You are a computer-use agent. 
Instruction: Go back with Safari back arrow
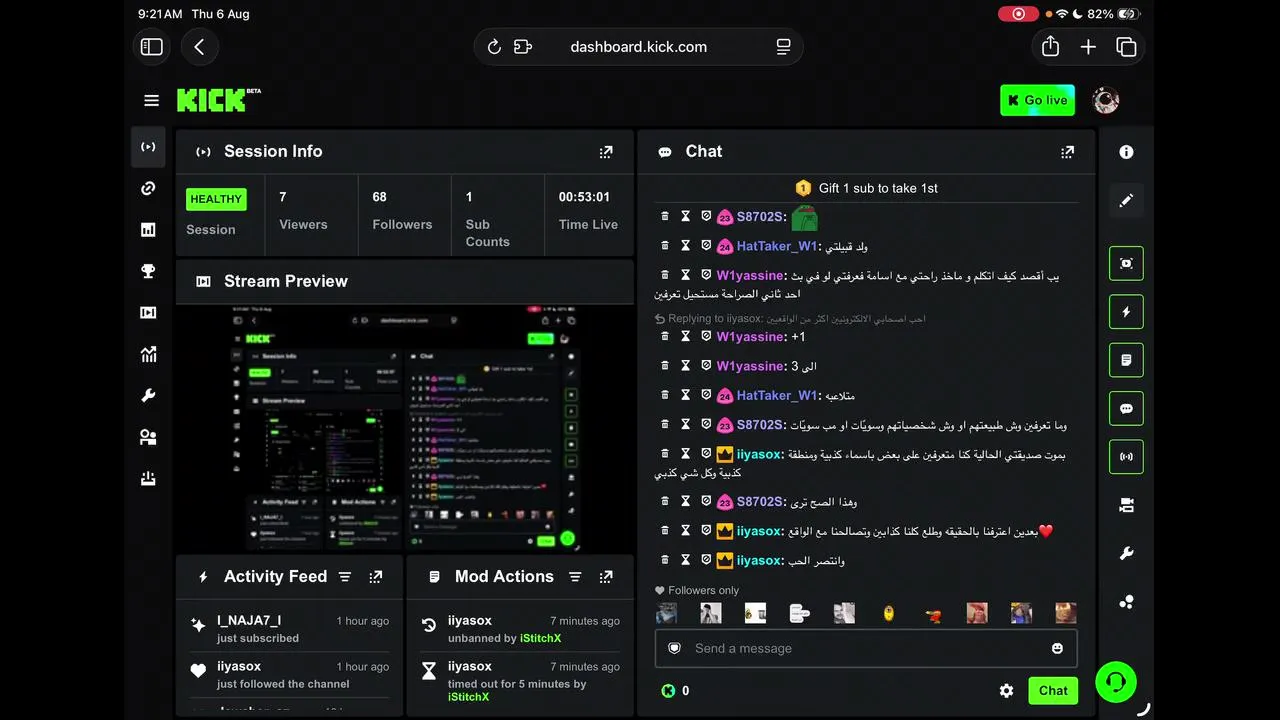[199, 47]
